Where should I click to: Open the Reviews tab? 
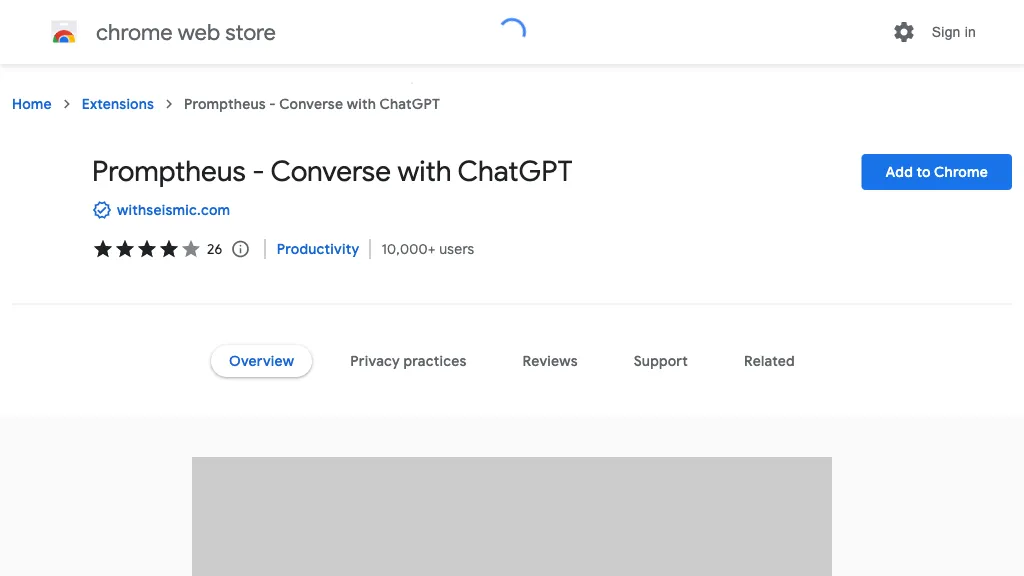tap(550, 361)
